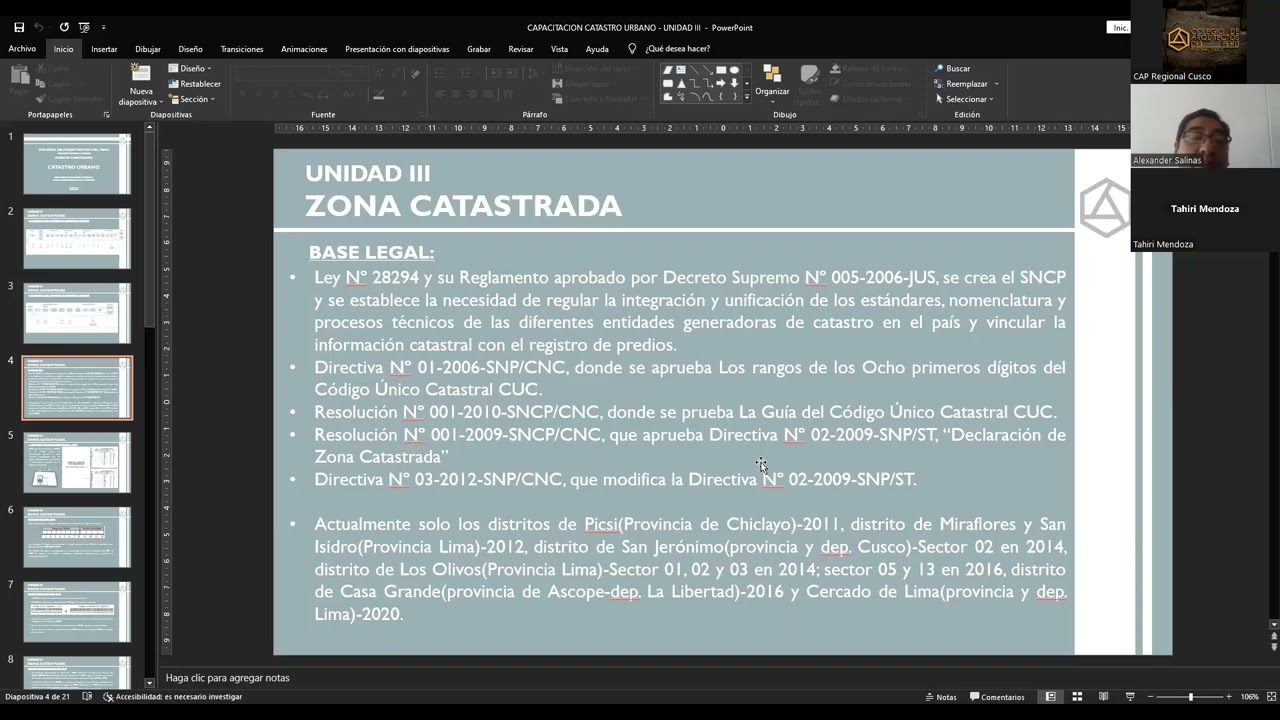Screen dimensions: 1280x720
Task: Click the 'BASE LEGAL:' heading on slide
Action: coord(371,252)
